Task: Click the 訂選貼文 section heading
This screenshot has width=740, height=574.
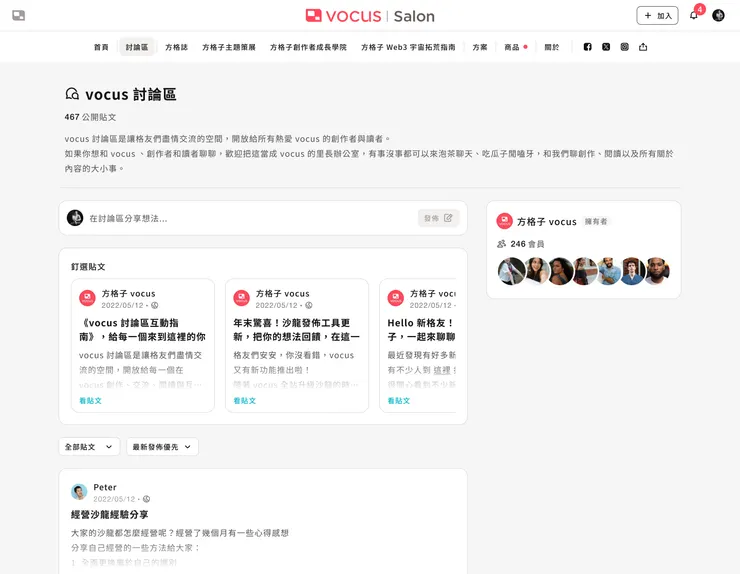Action: (x=88, y=267)
